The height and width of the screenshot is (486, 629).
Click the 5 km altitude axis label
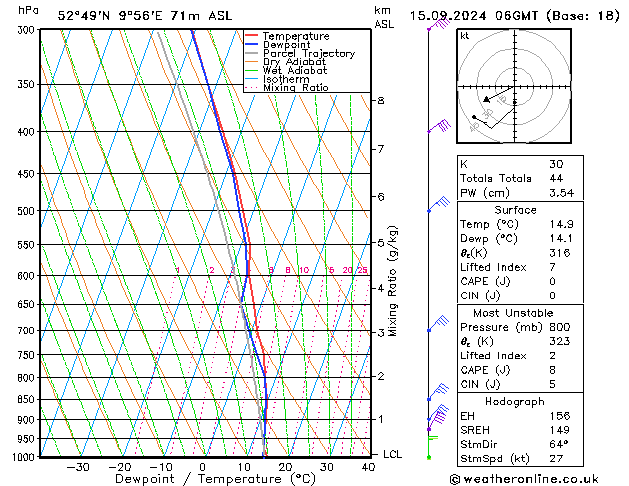coord(381,243)
